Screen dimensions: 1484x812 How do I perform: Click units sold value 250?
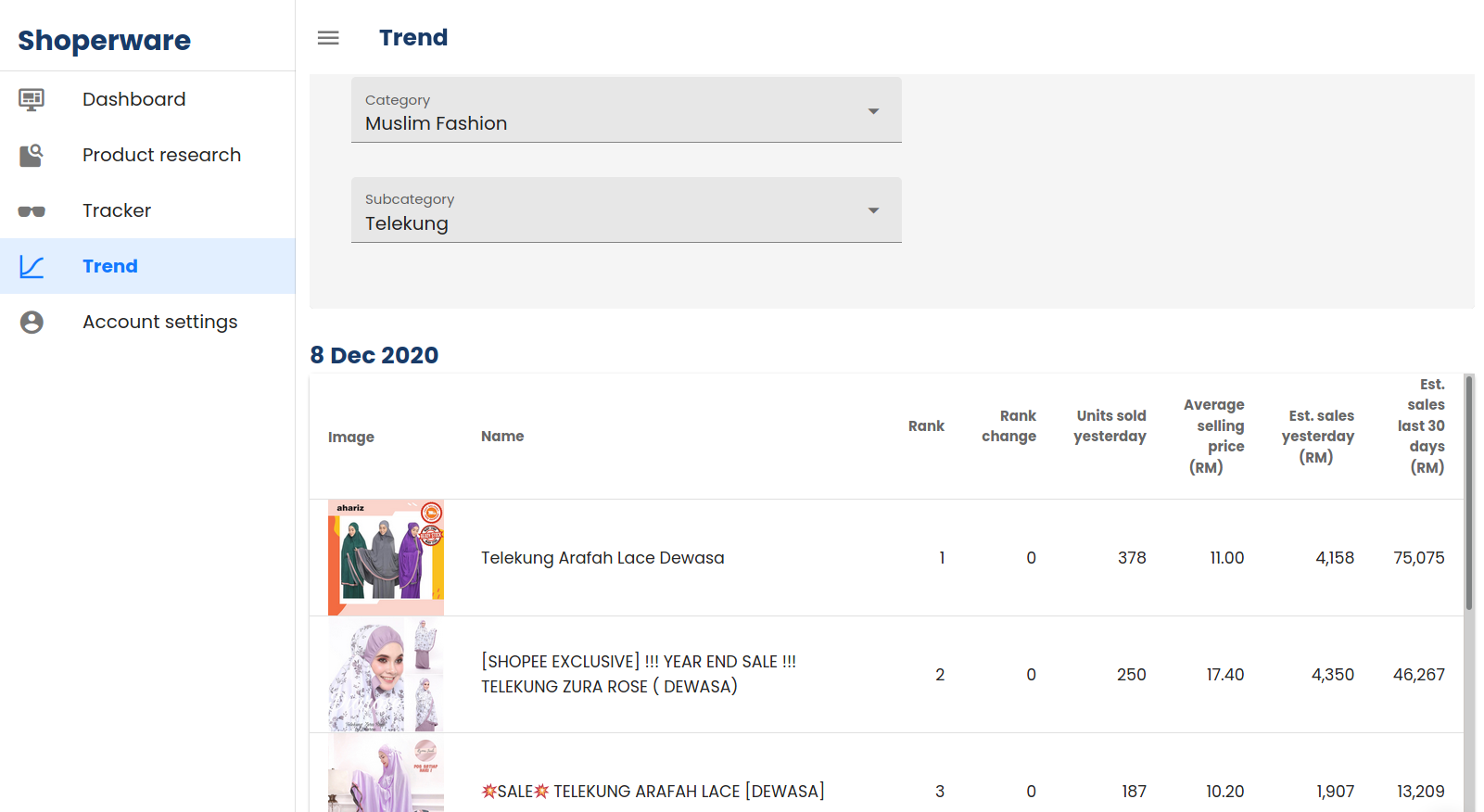point(1131,675)
